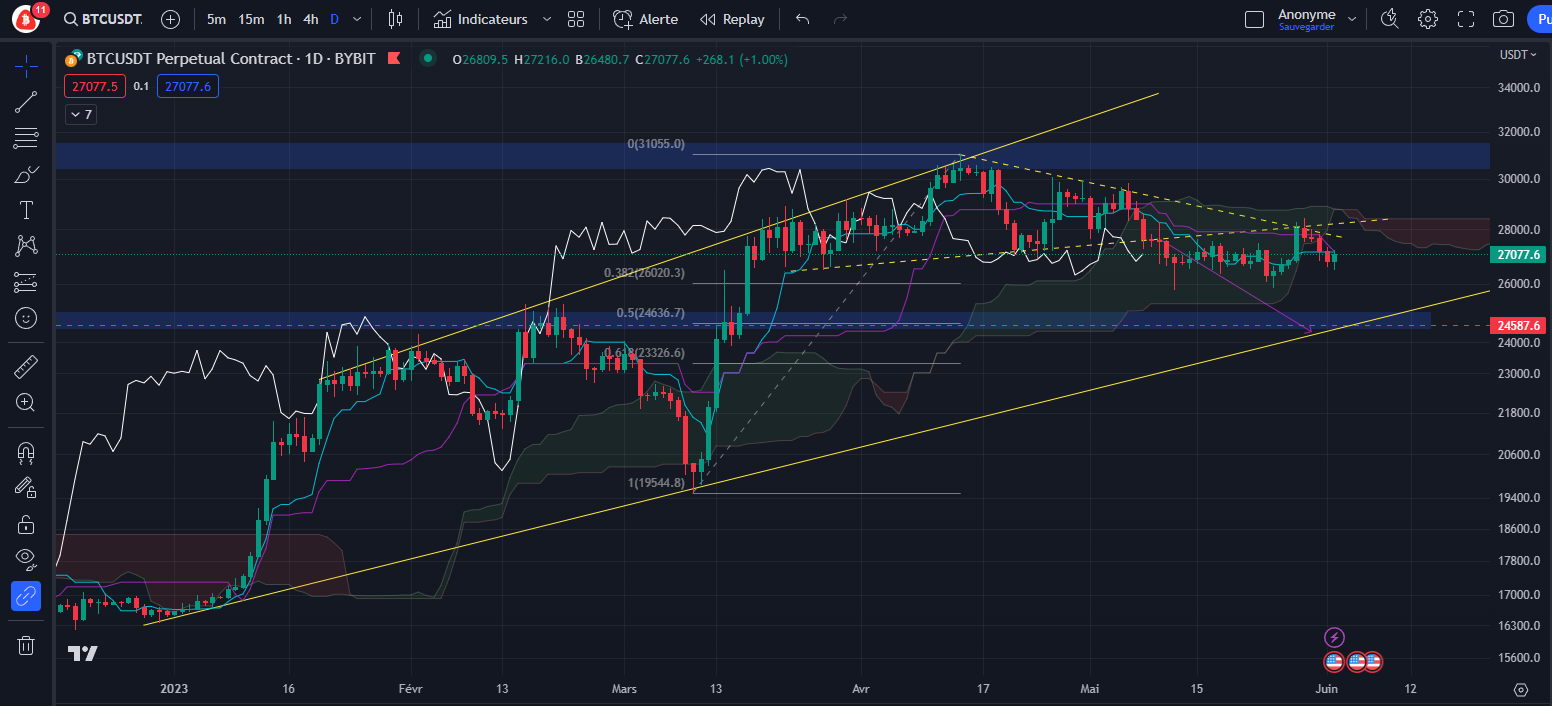Remove all drawings with the trash icon

26,645
